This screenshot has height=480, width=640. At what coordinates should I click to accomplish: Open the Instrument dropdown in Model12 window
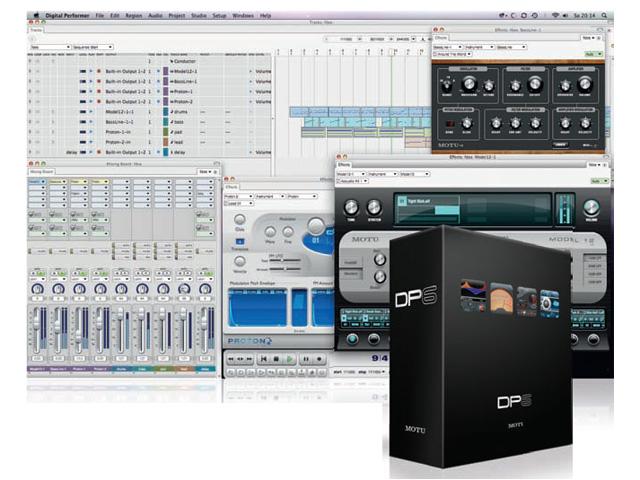pos(382,174)
